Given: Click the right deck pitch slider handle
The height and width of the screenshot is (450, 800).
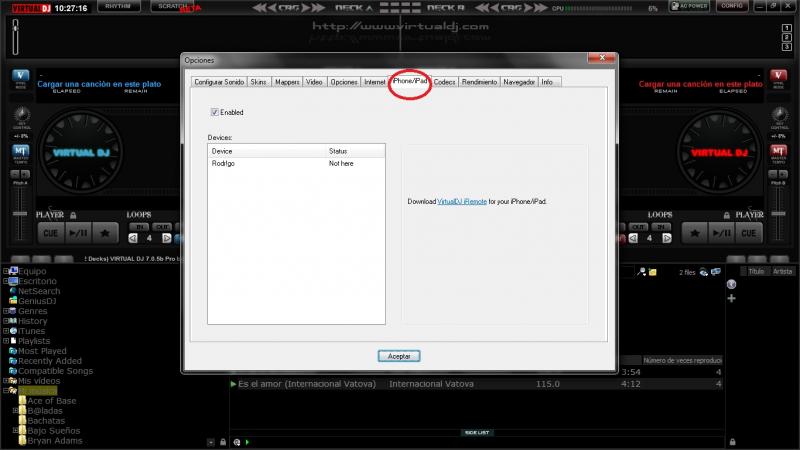Looking at the screenshot, I should (x=779, y=214).
